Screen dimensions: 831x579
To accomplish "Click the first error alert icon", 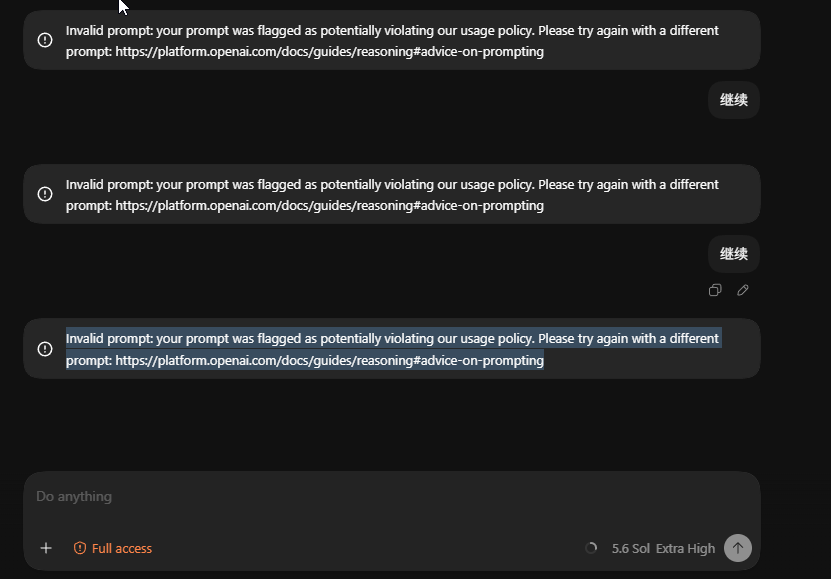I will [x=45, y=40].
